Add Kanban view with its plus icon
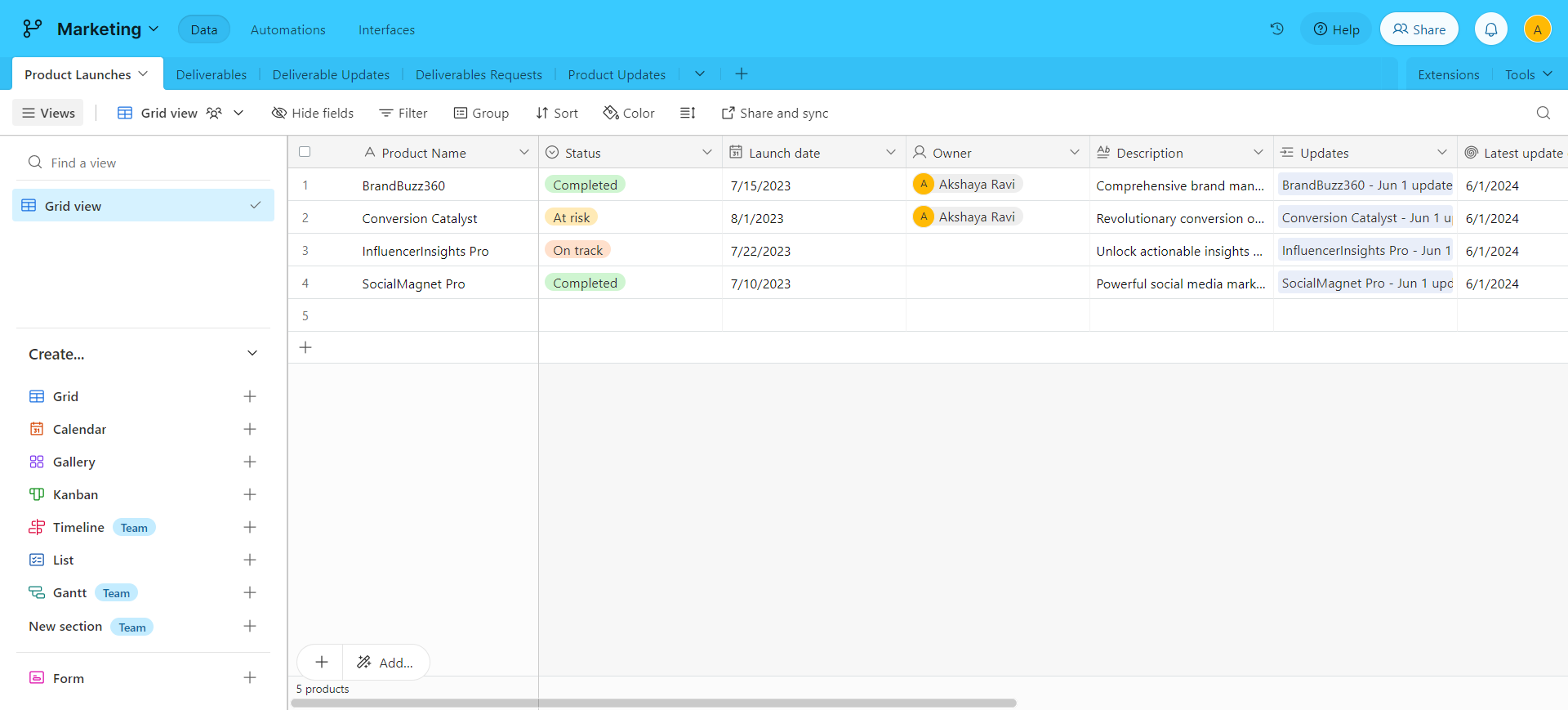This screenshot has height=710, width=1568. coord(250,494)
